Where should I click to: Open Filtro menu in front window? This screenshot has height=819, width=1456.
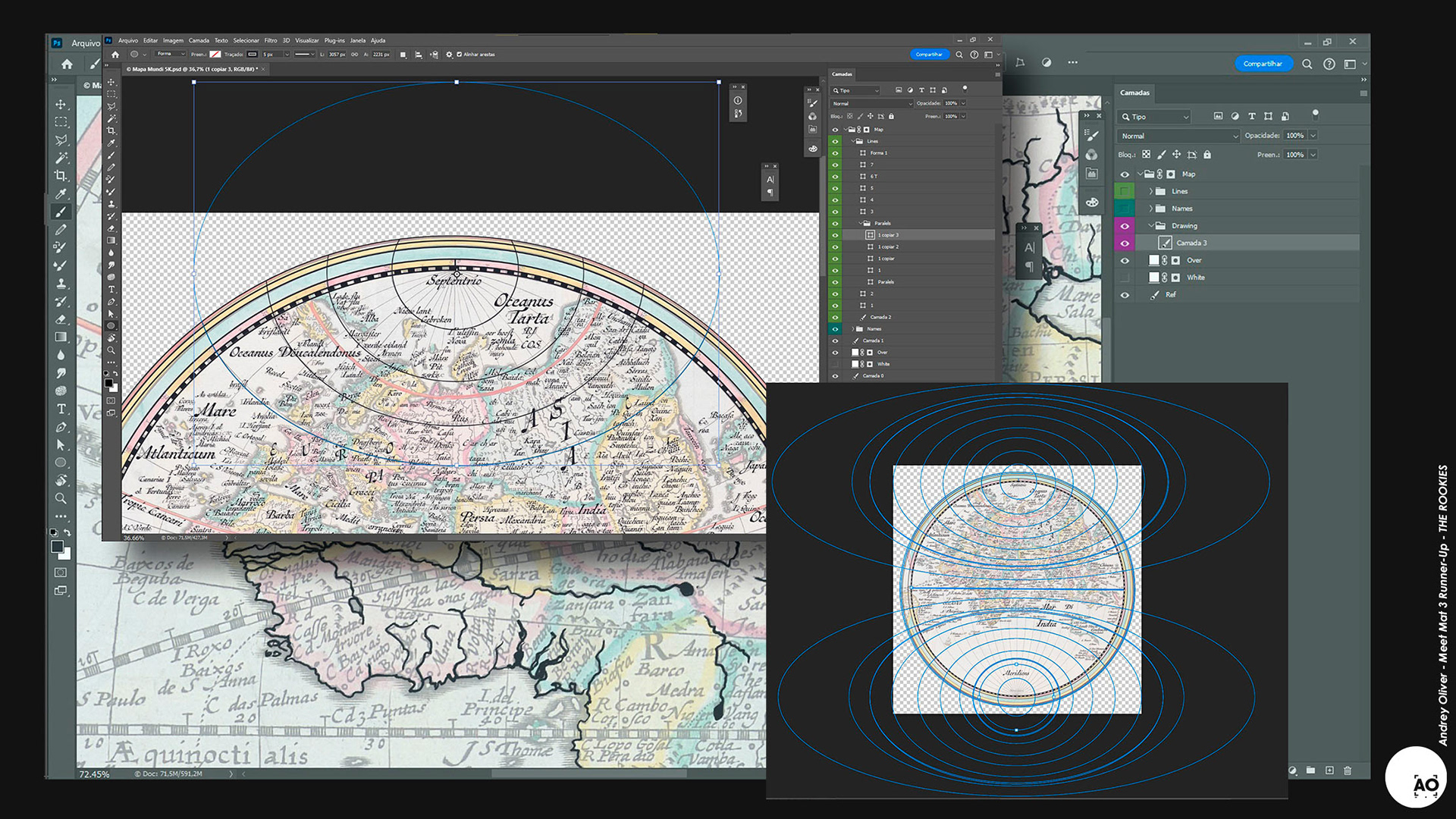(x=271, y=41)
